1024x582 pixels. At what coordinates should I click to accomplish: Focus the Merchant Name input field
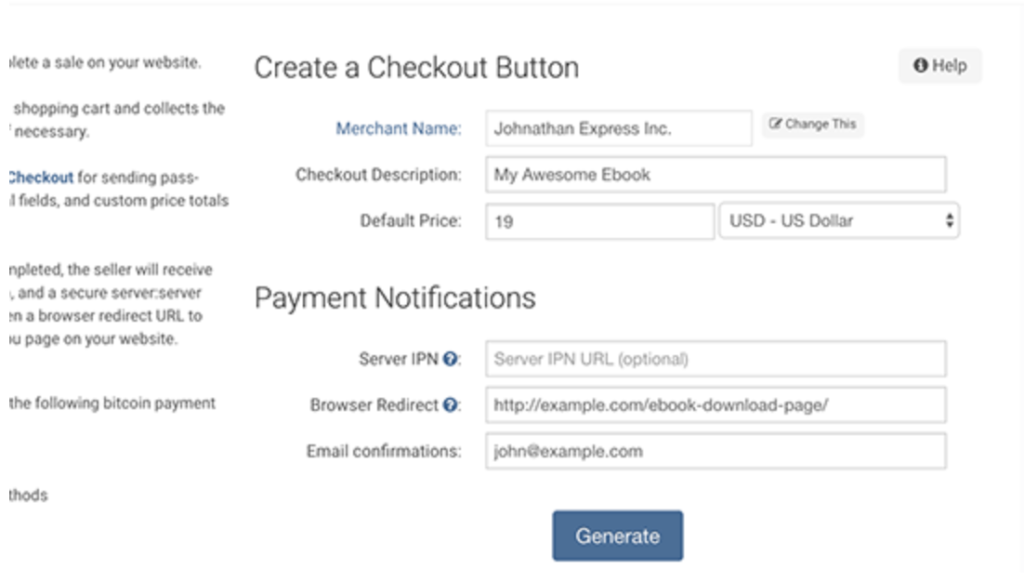(x=617, y=129)
